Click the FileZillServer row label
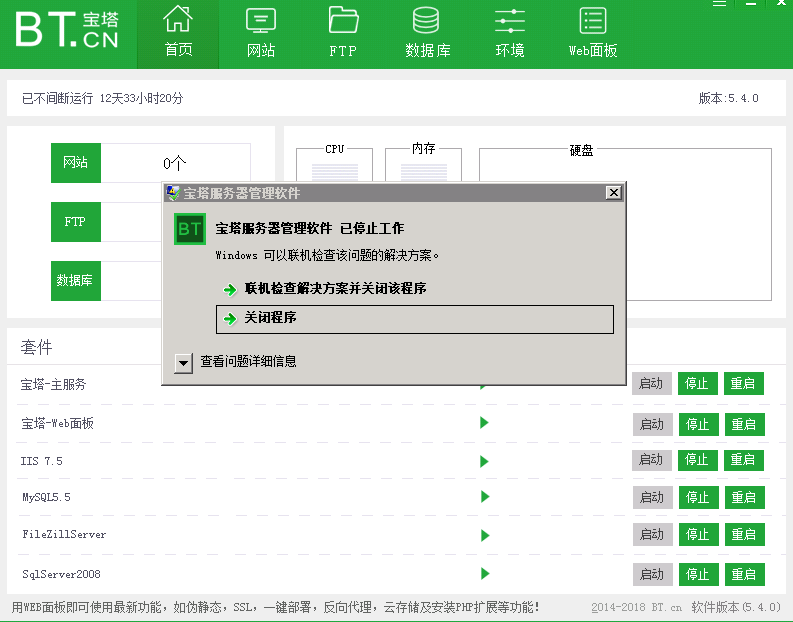 64,535
